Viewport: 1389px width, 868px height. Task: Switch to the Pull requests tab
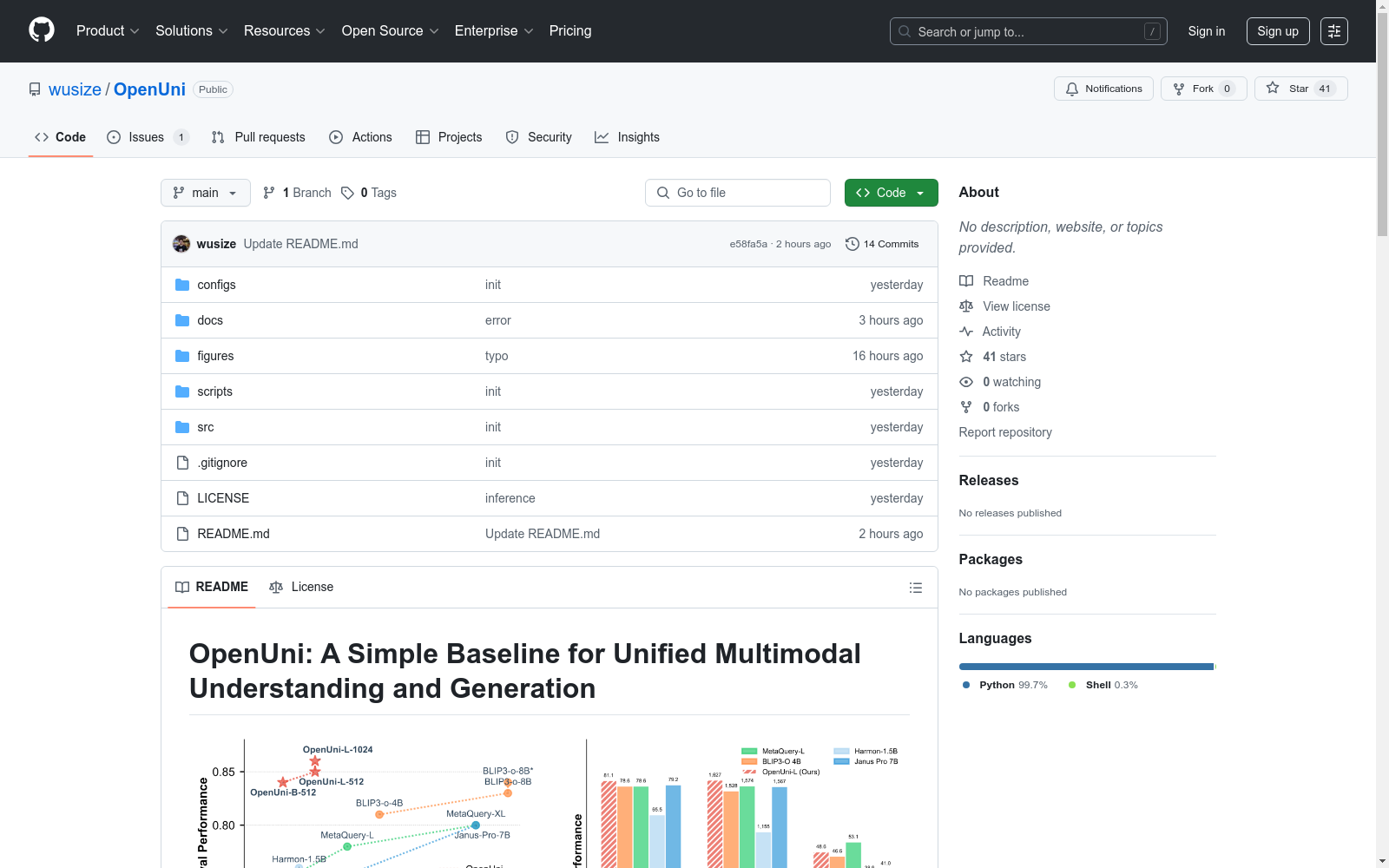259,137
